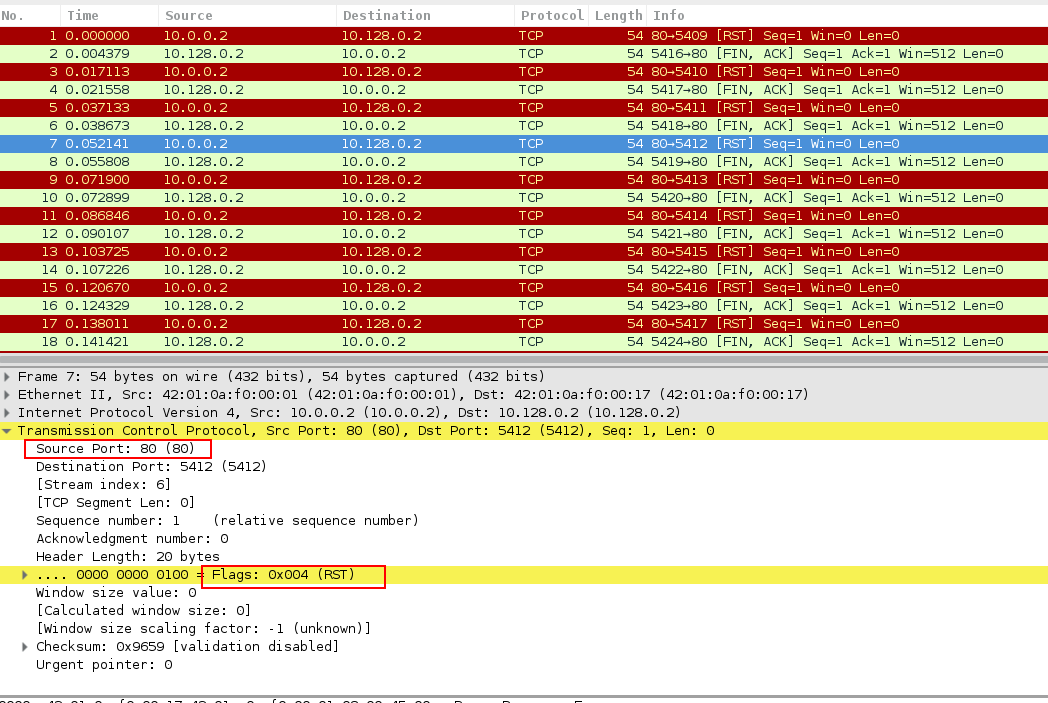
Task: Select packet 16 at time 0.124329
Action: [x=524, y=307]
